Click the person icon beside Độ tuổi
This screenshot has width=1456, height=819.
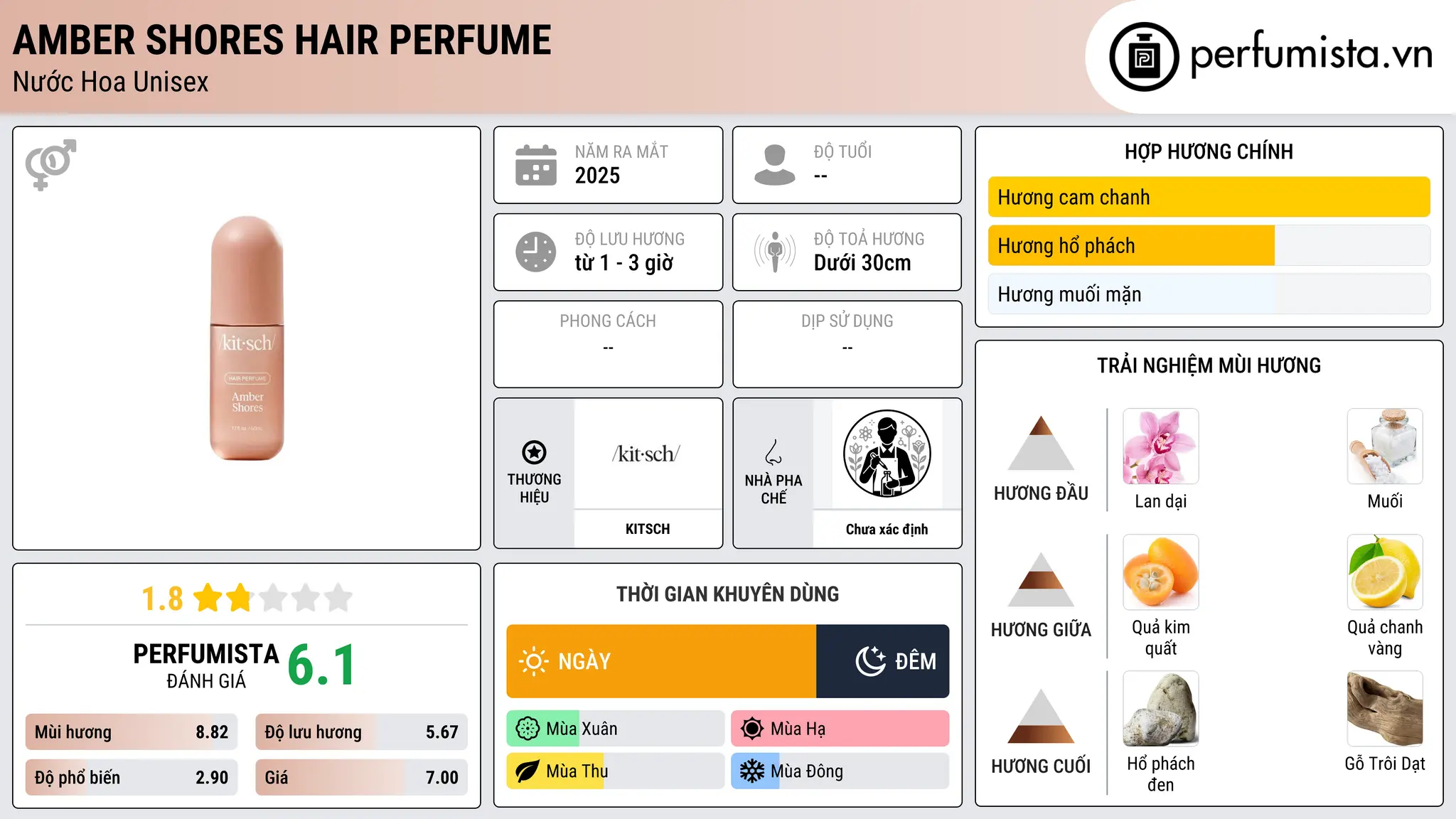click(774, 165)
